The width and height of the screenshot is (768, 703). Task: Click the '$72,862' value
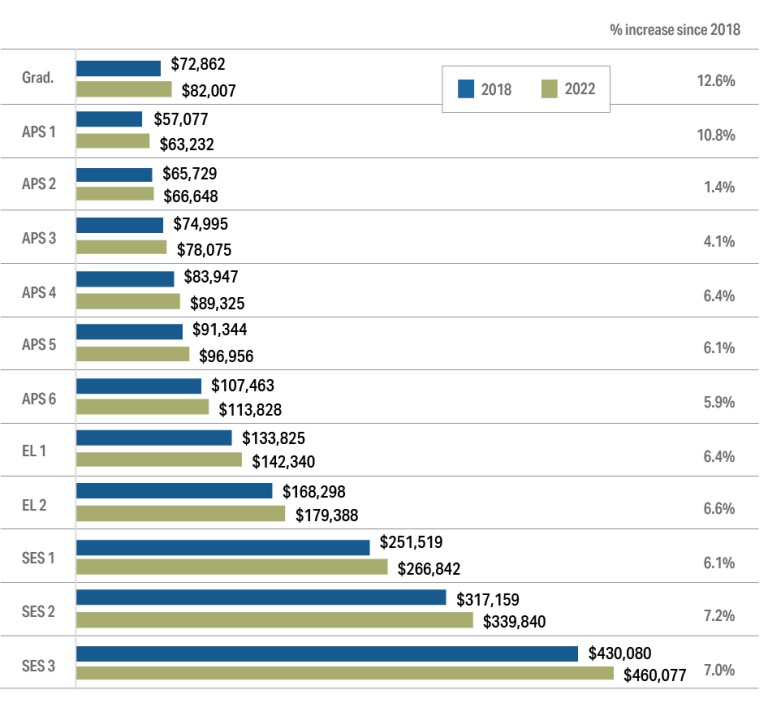click(198, 64)
